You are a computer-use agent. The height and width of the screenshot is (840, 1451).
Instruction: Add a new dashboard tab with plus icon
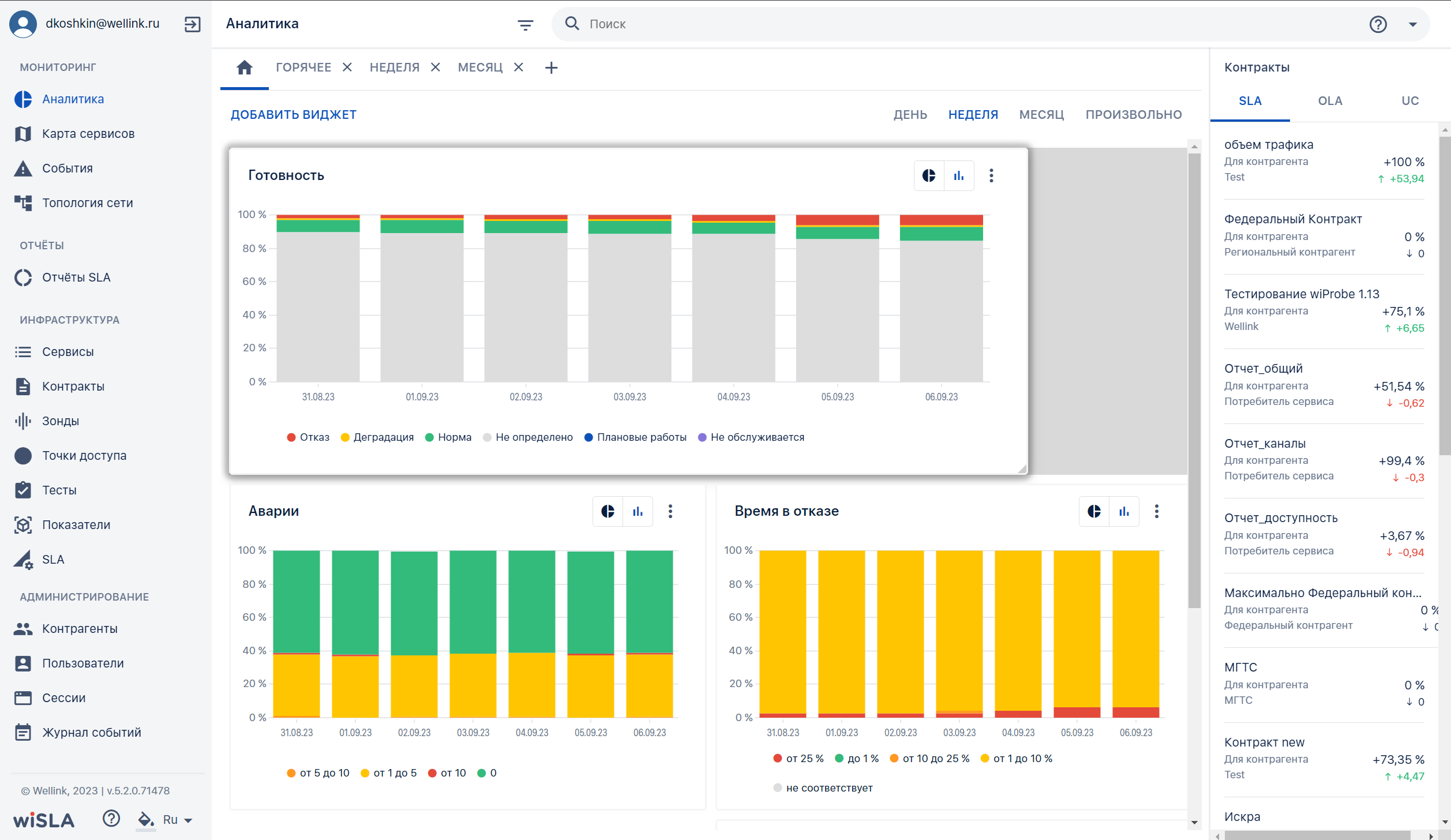(x=551, y=67)
